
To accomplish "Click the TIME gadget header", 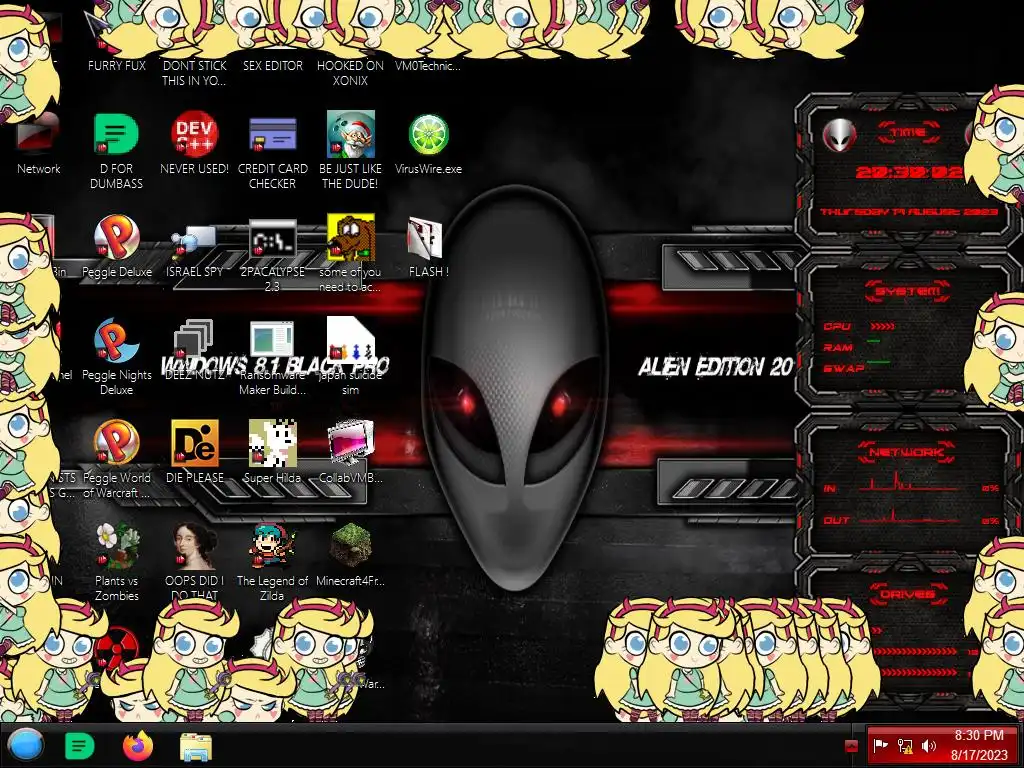I will tap(908, 133).
